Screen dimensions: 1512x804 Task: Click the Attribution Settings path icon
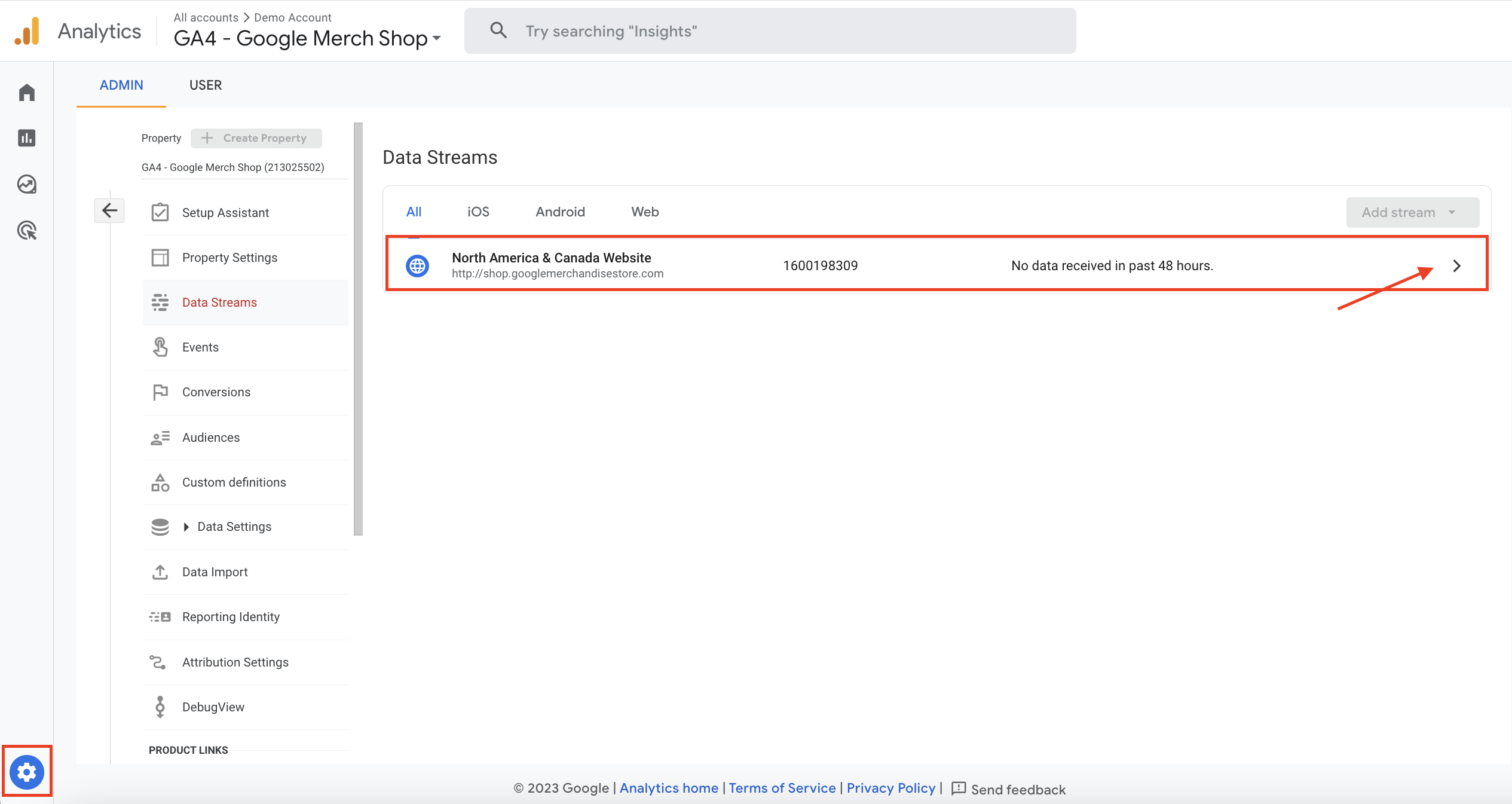tap(158, 662)
